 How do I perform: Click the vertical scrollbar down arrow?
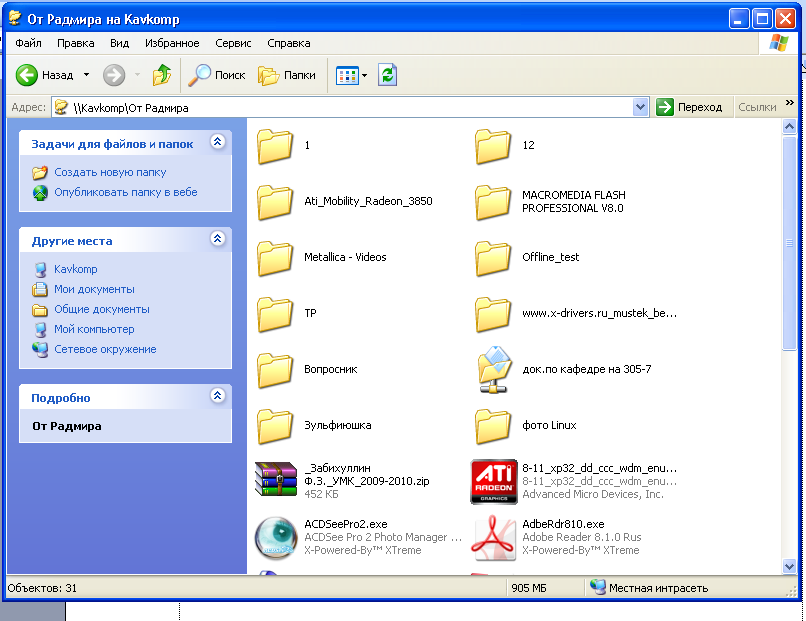pyautogui.click(x=790, y=567)
